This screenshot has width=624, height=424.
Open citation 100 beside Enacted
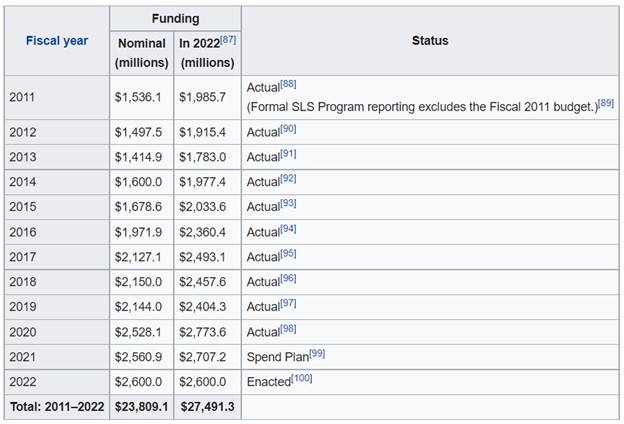point(302,378)
